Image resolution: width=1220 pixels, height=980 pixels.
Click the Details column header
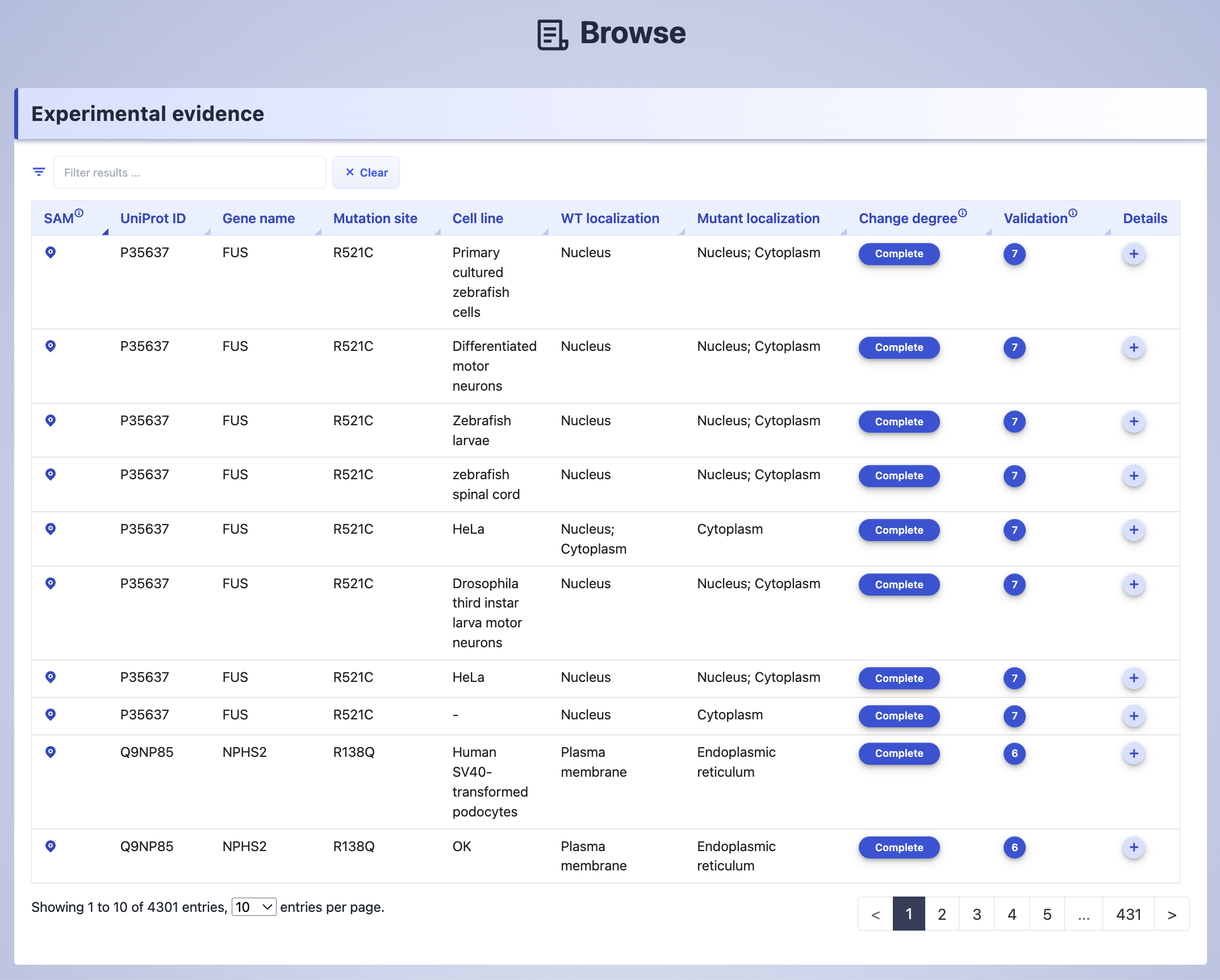coord(1145,219)
